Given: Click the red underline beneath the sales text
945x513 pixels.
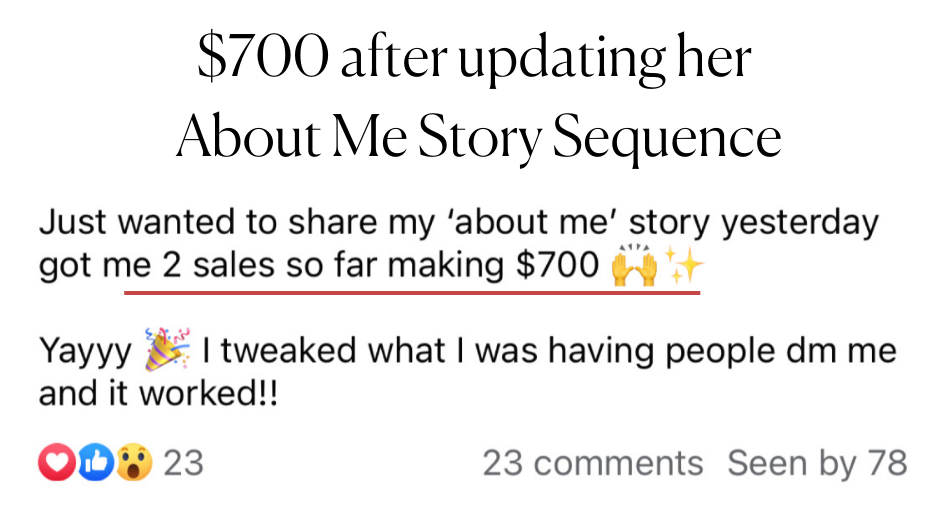Looking at the screenshot, I should 412,293.
